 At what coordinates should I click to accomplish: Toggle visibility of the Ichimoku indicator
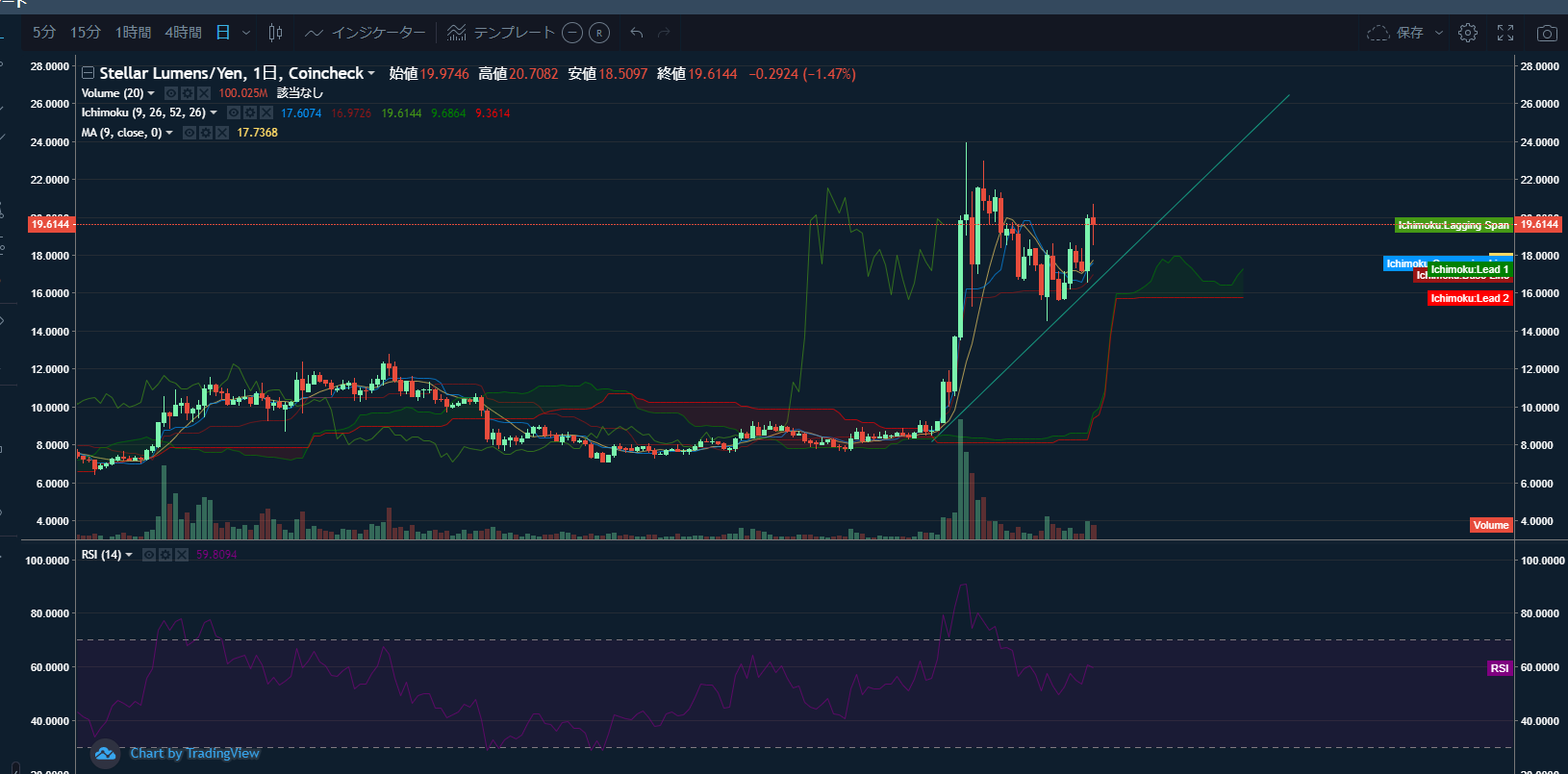pyautogui.click(x=234, y=112)
